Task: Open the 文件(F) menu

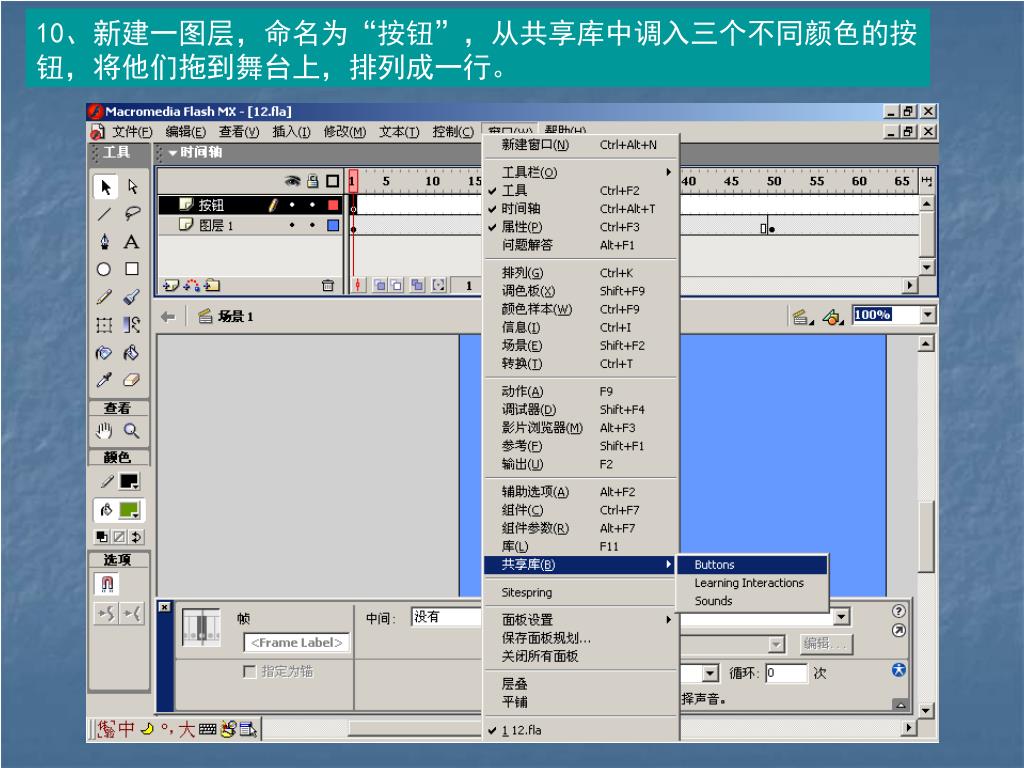Action: [x=132, y=132]
